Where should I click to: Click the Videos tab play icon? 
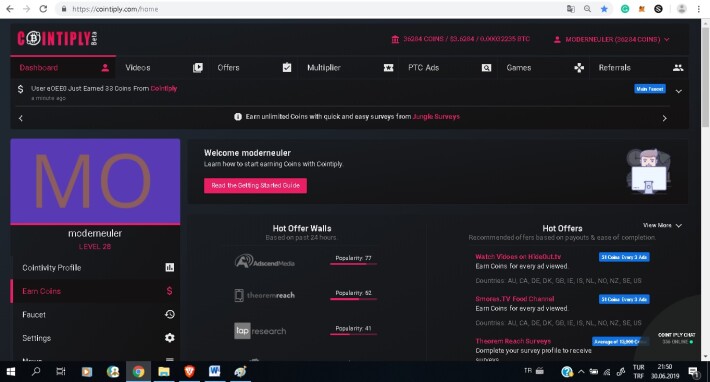click(x=197, y=68)
